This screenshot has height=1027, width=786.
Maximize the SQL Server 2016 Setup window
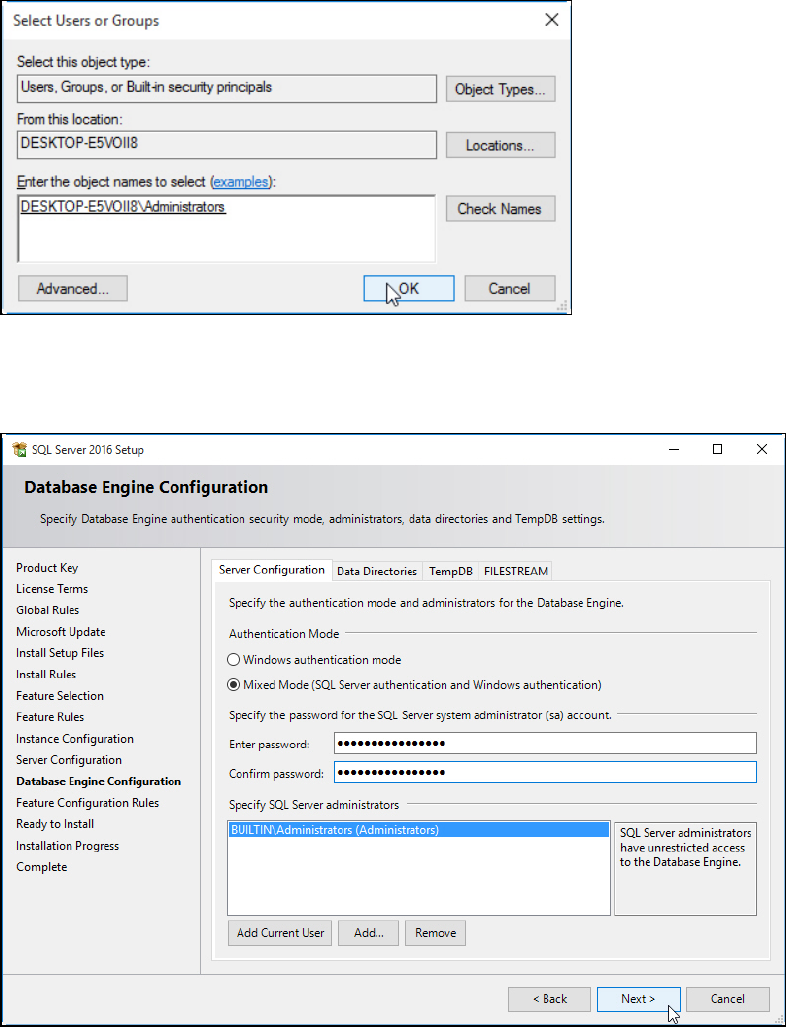(717, 449)
